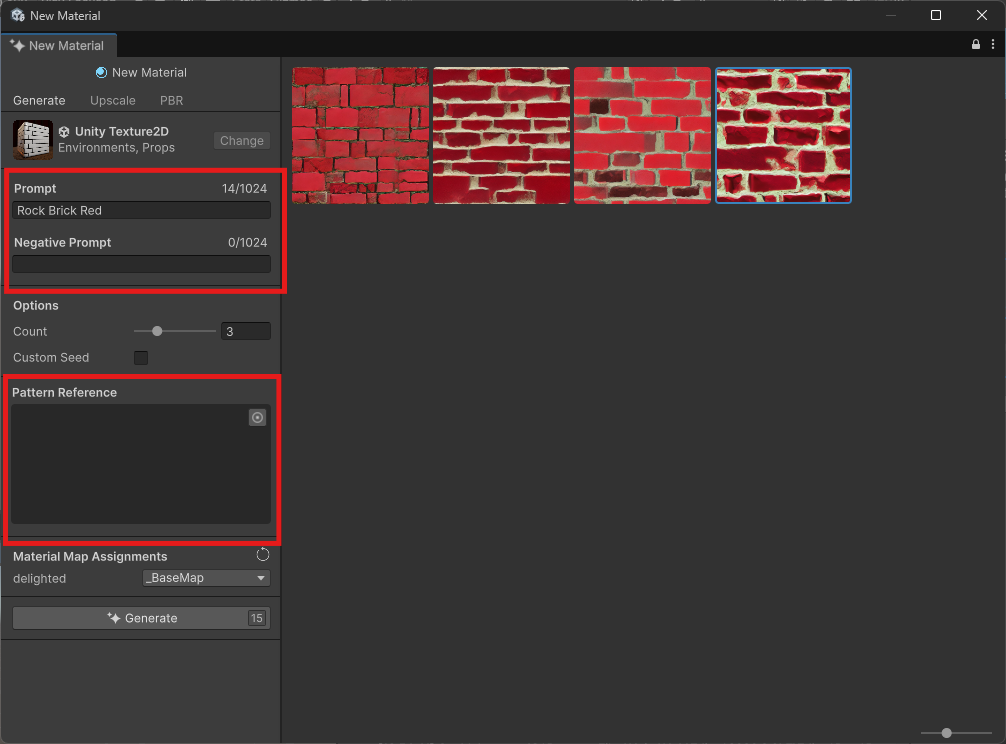Click the delighted map label
The width and height of the screenshot is (1006, 744).
coord(40,579)
